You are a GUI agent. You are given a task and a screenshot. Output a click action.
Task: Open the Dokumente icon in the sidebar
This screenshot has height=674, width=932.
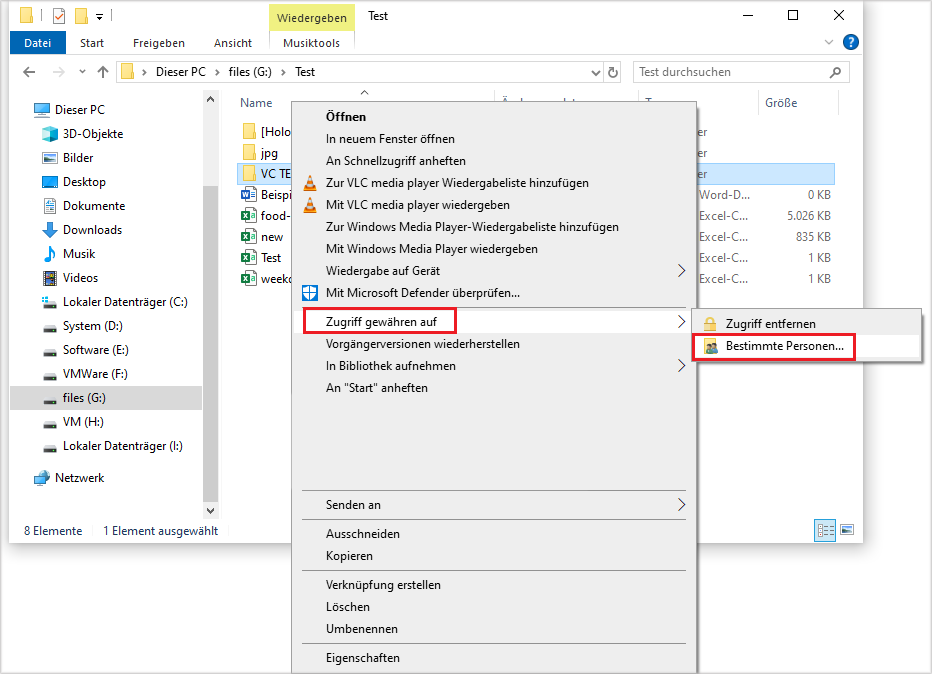[x=50, y=206]
